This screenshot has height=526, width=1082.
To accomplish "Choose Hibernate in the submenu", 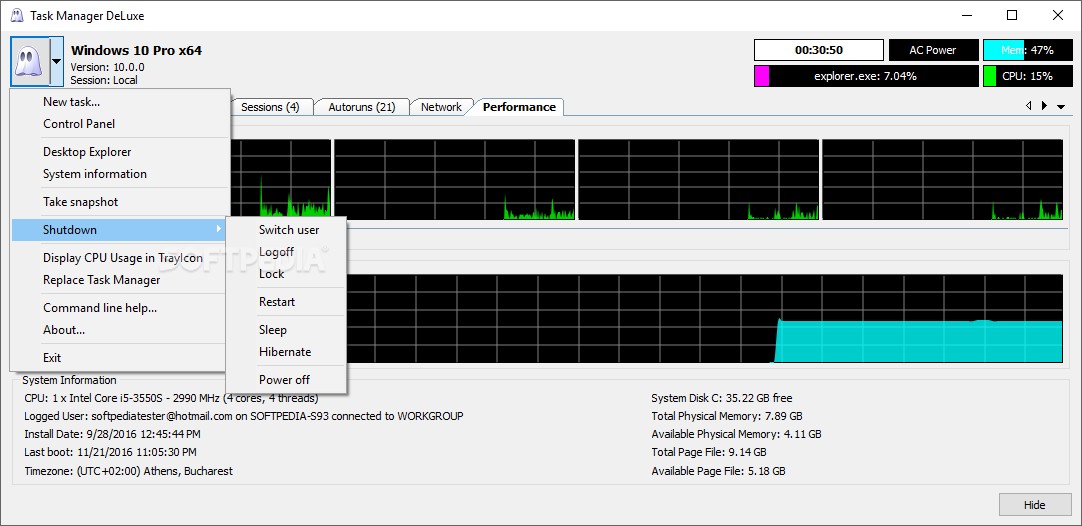I will click(x=285, y=352).
